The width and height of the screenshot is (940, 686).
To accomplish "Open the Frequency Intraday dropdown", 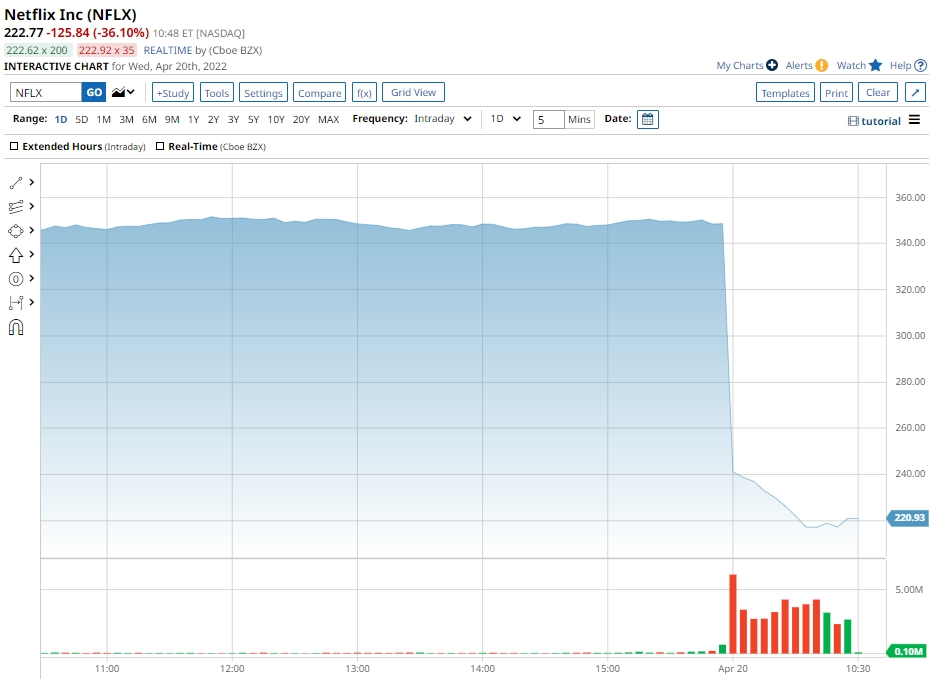I will click(x=443, y=119).
